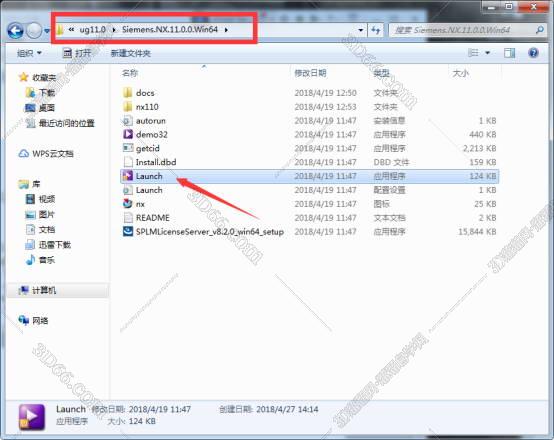Click the 15,844 KB size cell
Image resolution: width=554 pixels, height=440 pixels.
(477, 231)
